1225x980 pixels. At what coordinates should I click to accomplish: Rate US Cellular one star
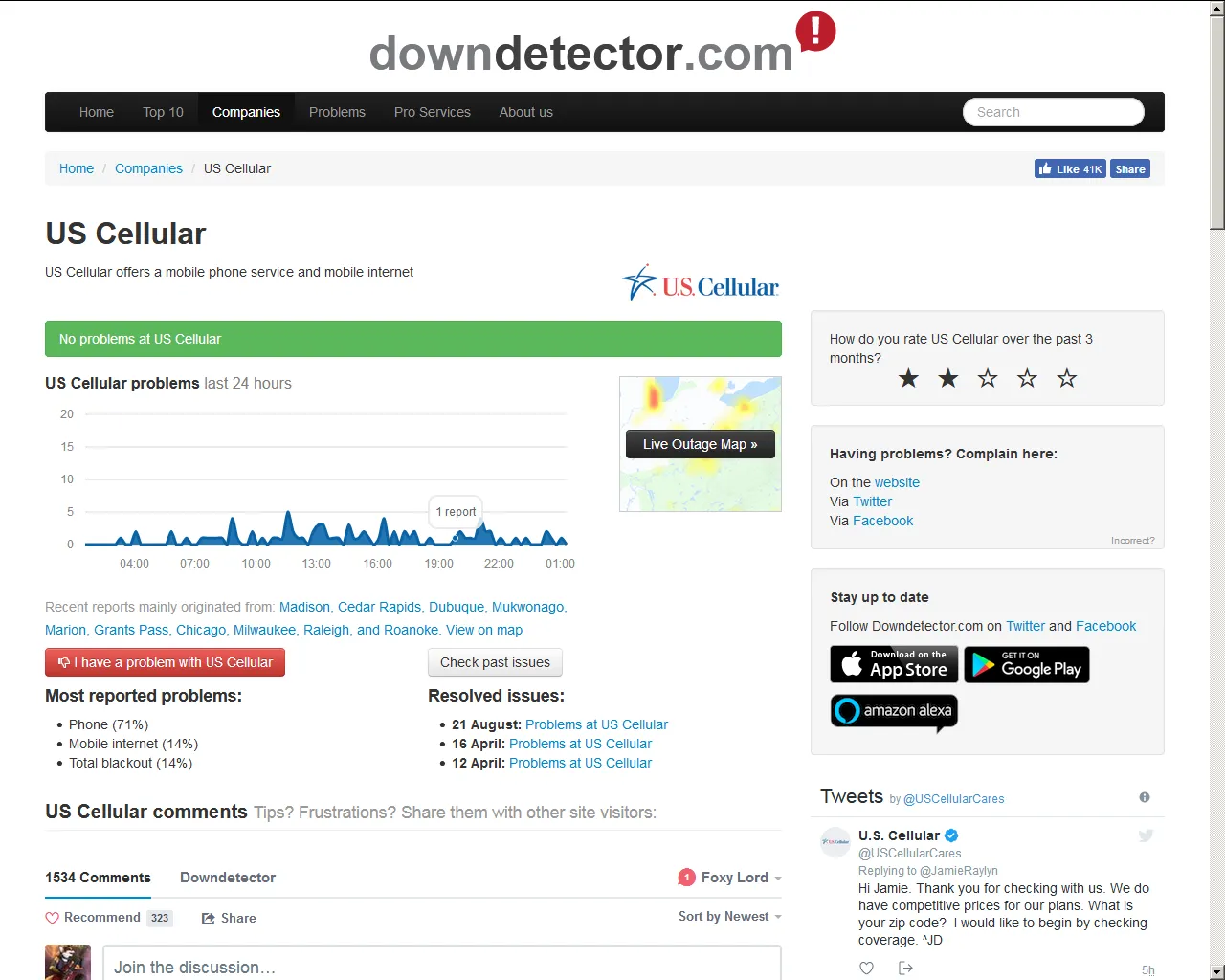908,378
